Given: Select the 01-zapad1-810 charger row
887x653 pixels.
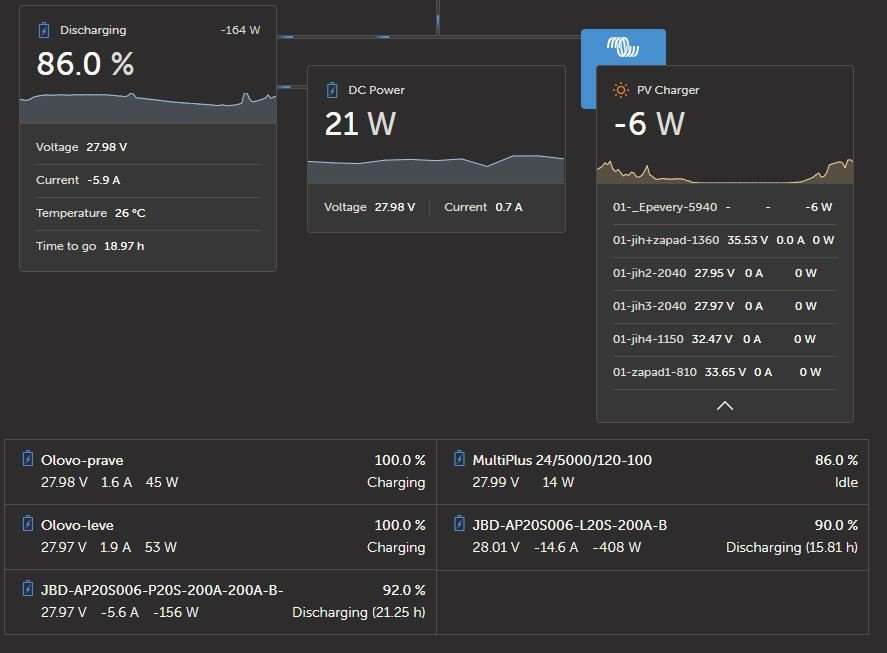Looking at the screenshot, I should pyautogui.click(x=725, y=372).
